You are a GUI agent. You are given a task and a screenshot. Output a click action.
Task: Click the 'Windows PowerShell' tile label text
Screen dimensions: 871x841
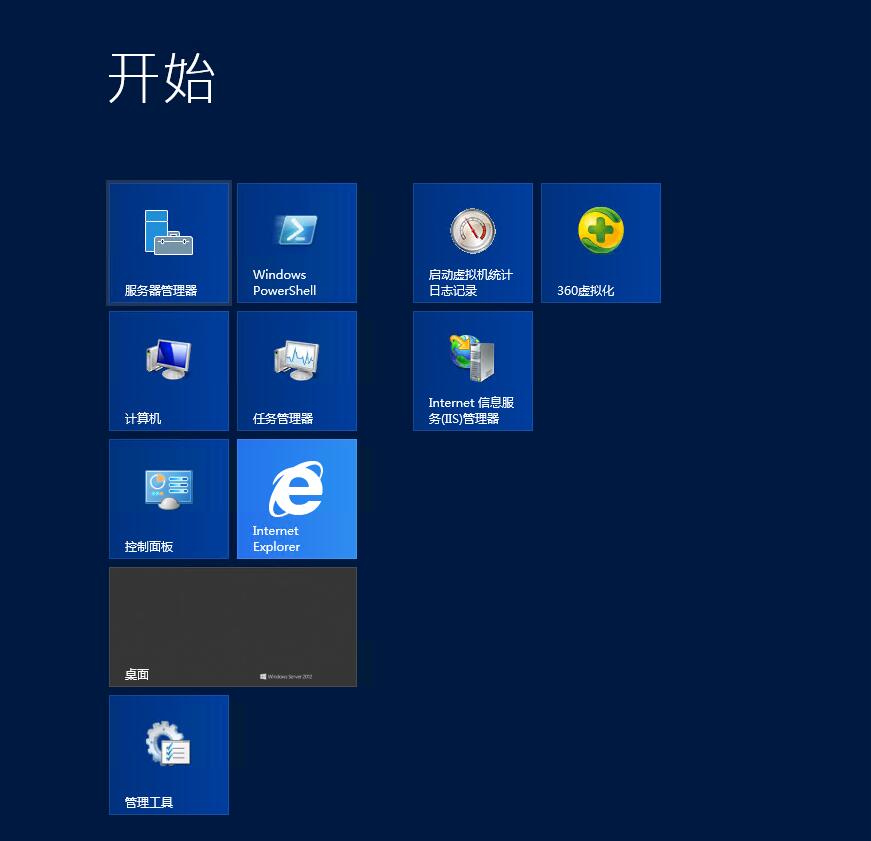point(284,283)
